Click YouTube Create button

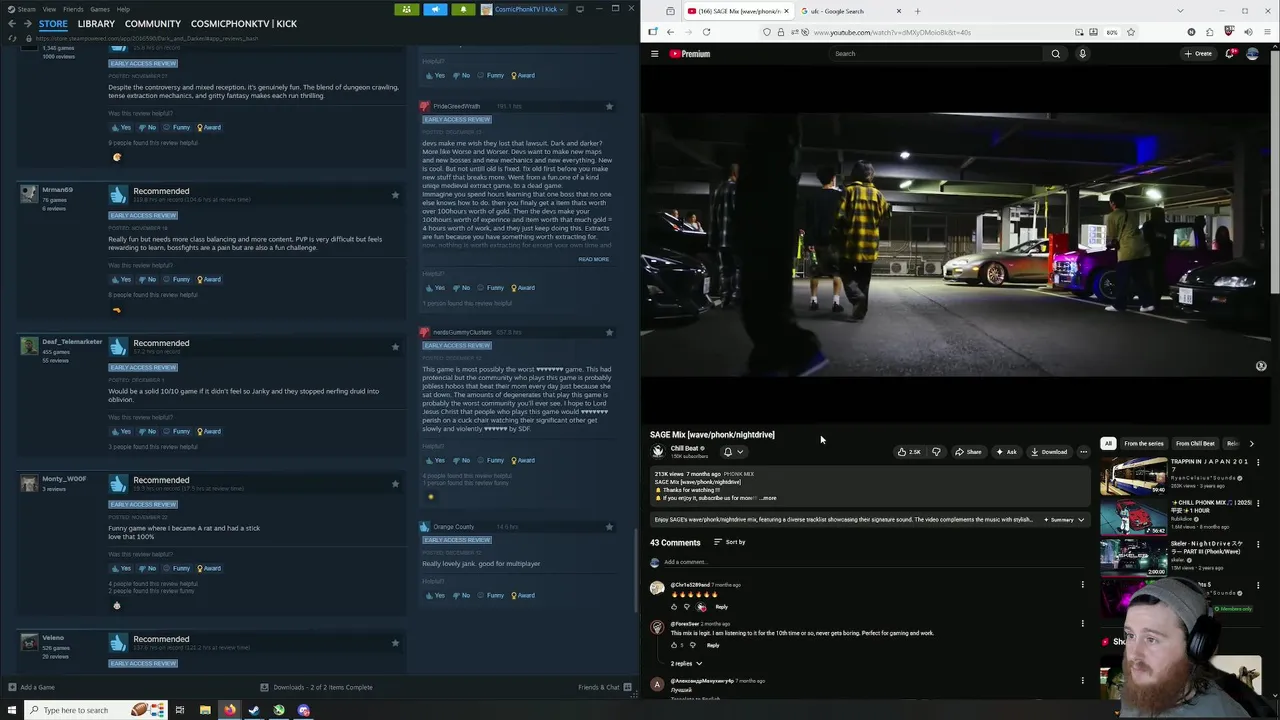(1198, 54)
